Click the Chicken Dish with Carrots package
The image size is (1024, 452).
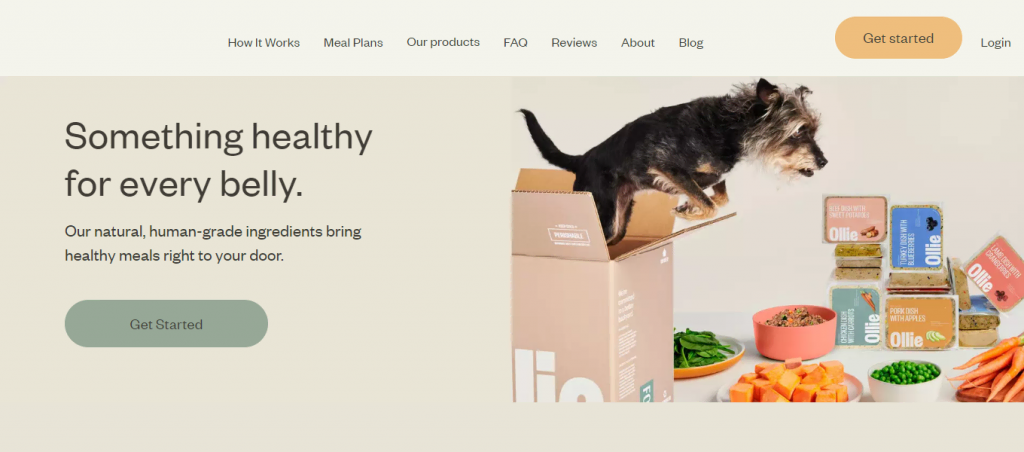coord(855,316)
